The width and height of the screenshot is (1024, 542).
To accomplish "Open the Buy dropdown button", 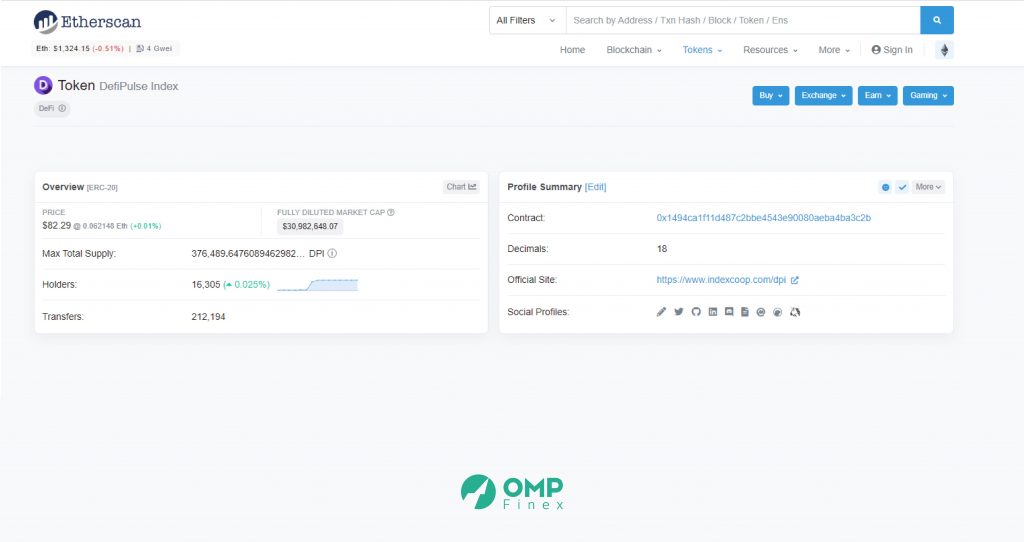I will [x=771, y=95].
